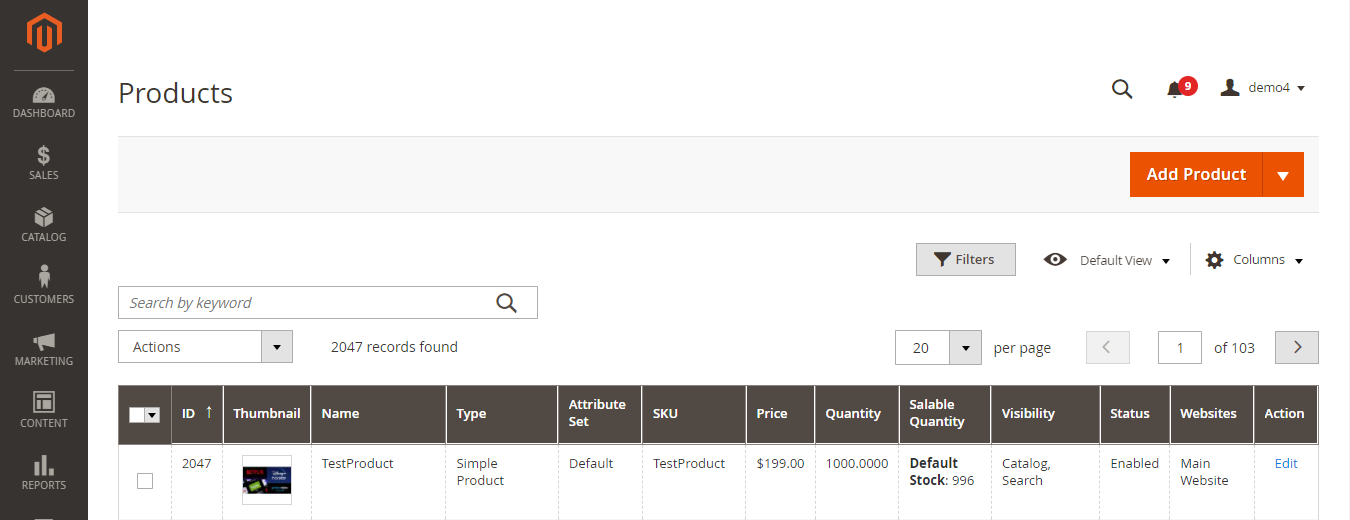Image resolution: width=1350 pixels, height=520 pixels.
Task: Sort by the Attribute Set column header
Action: coord(600,414)
